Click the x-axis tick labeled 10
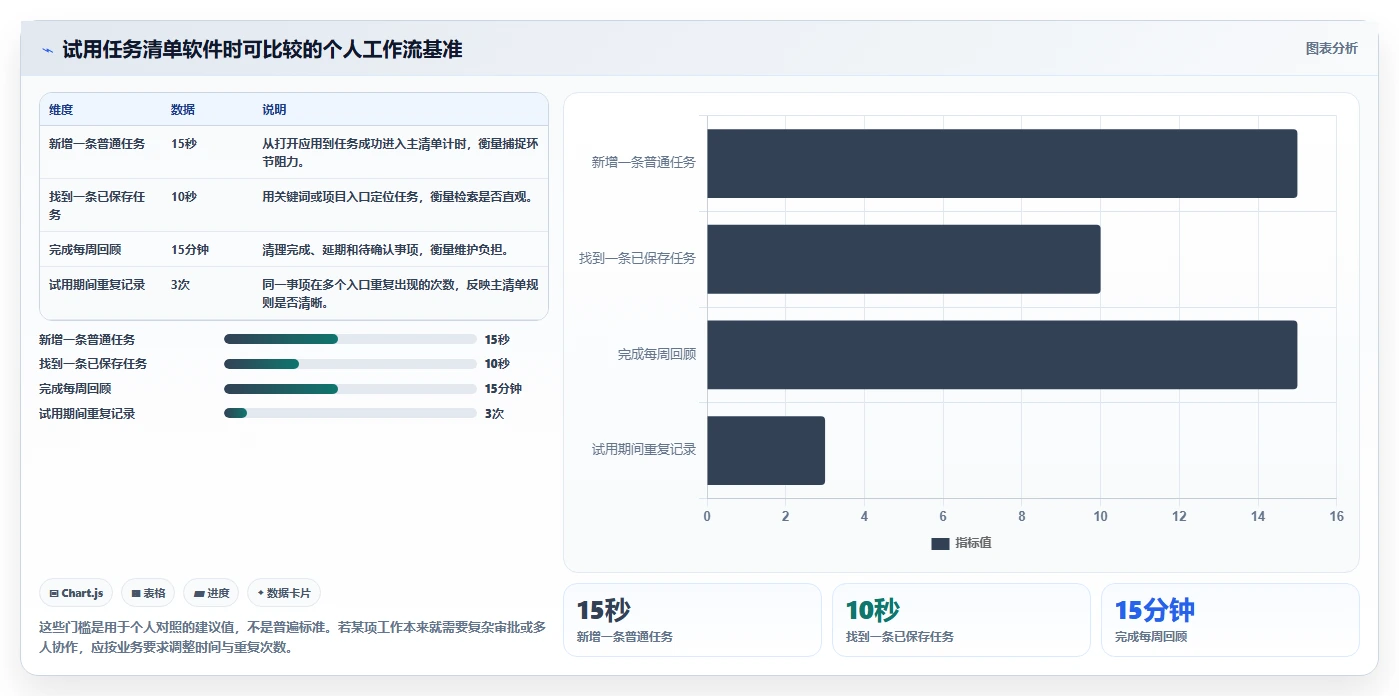 point(1100,517)
